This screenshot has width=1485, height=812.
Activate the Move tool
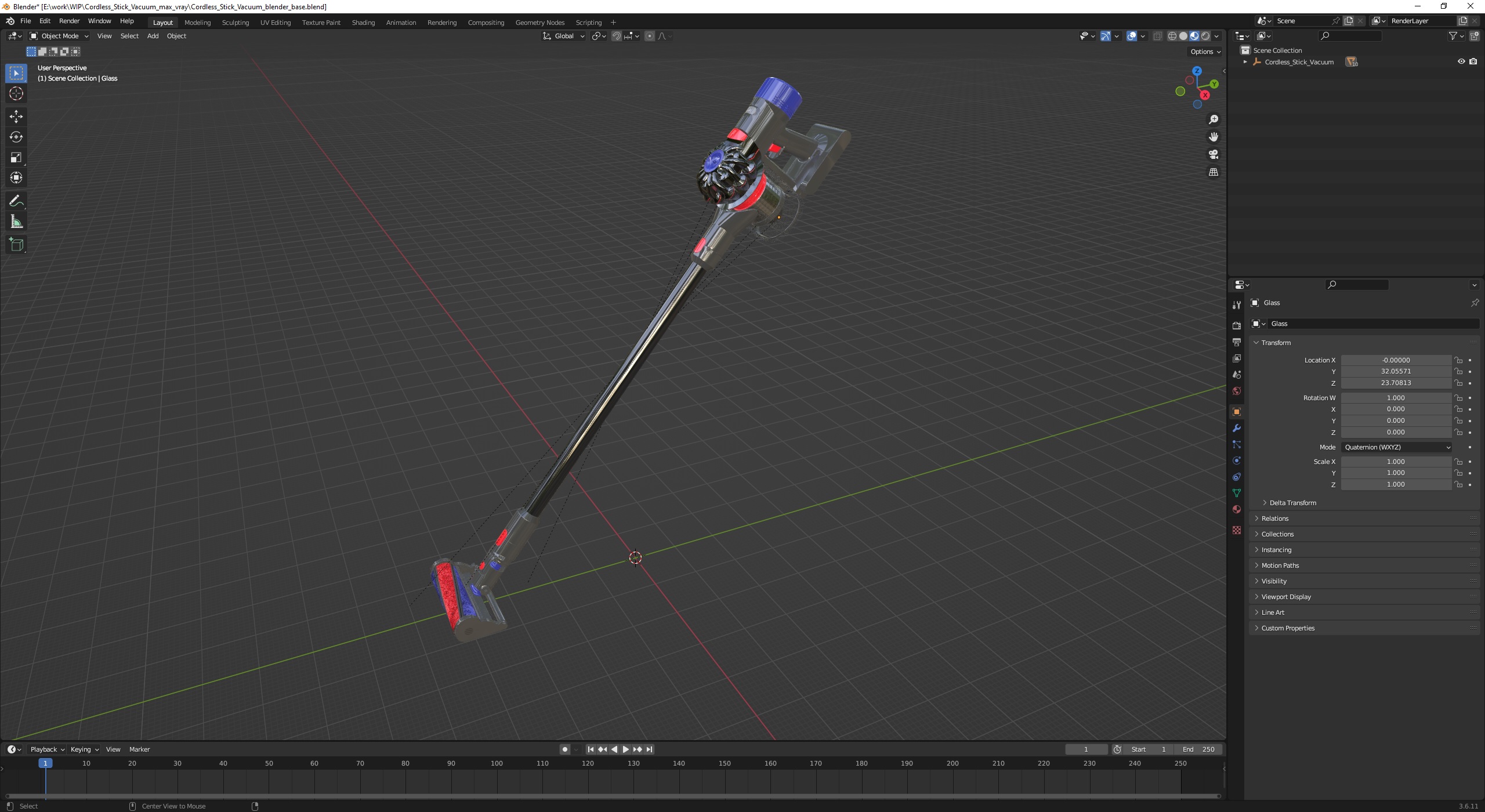(16, 117)
